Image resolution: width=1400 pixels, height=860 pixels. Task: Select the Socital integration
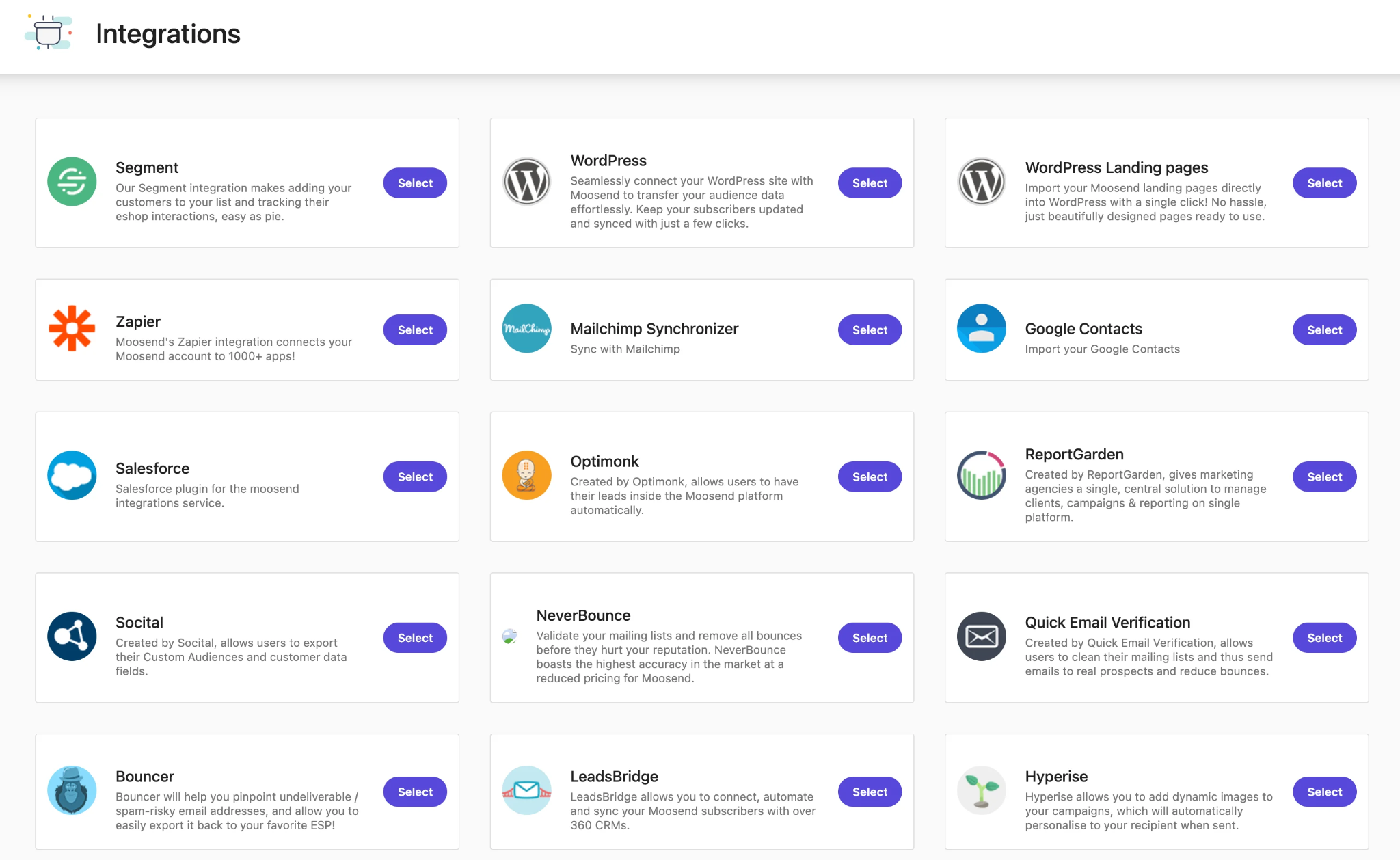point(415,638)
